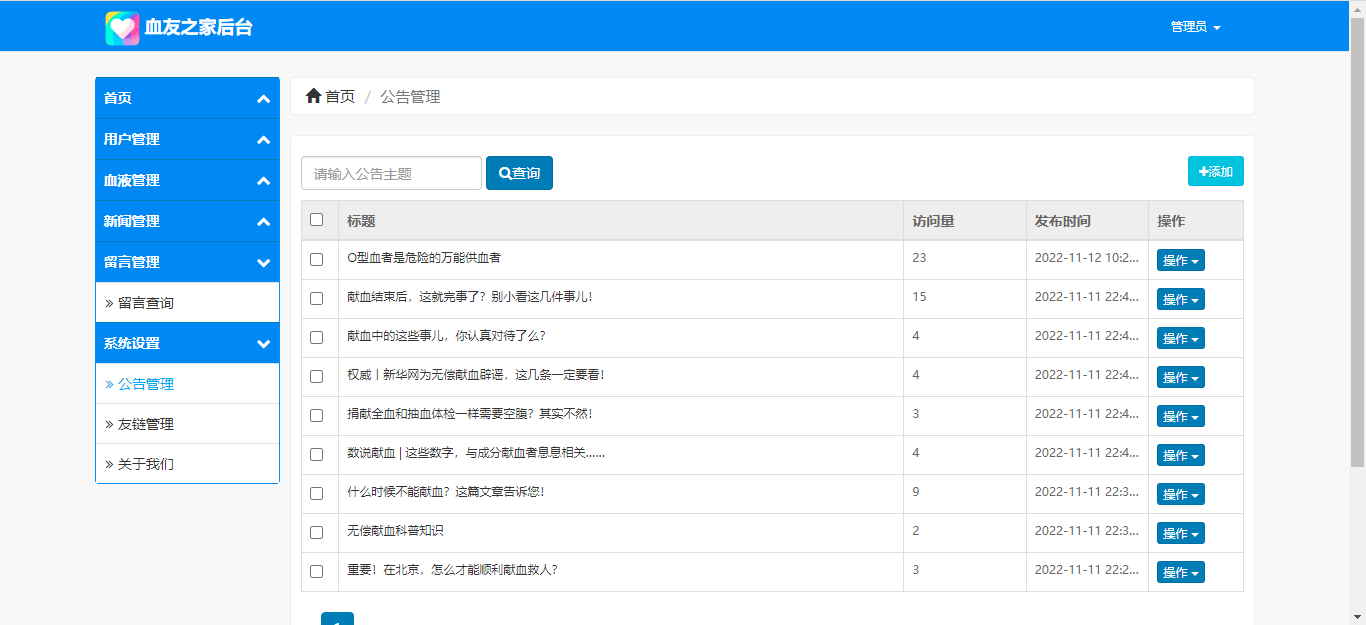
Task: Check the row 什么时候不能献血
Action: point(317,493)
